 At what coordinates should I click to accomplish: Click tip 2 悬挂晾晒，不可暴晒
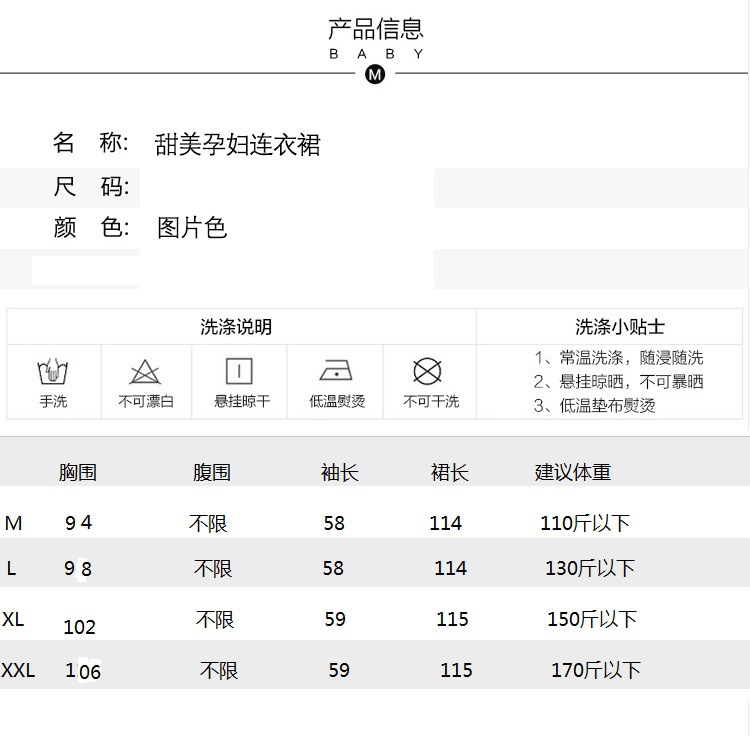618,382
